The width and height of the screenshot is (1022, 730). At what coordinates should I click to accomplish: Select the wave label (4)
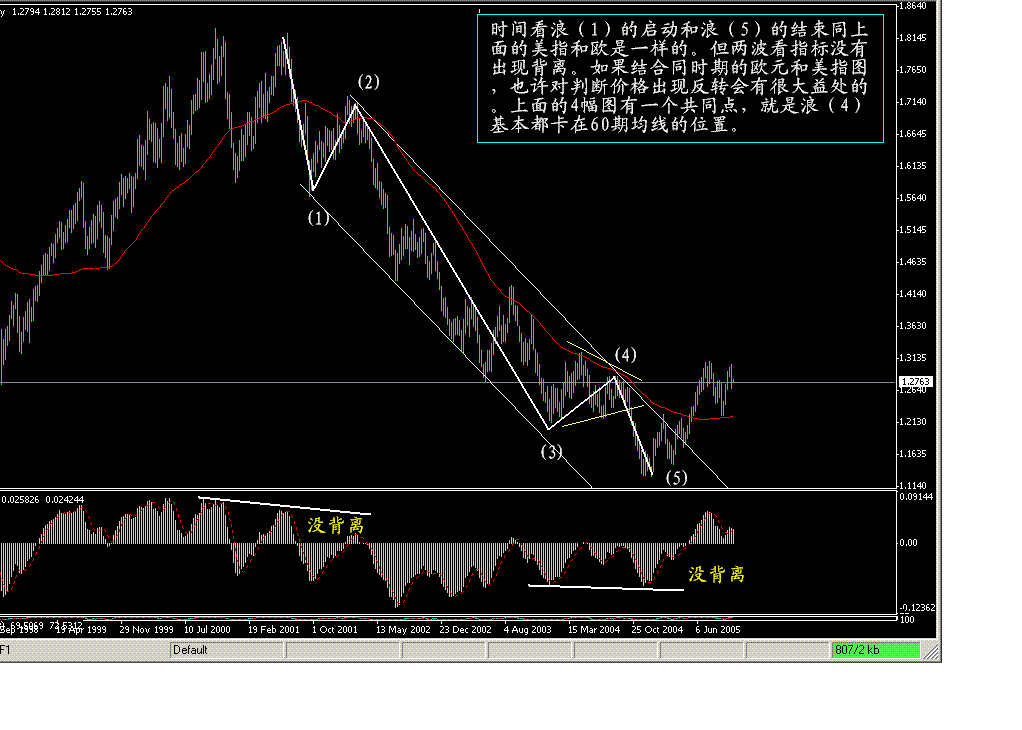tap(626, 355)
